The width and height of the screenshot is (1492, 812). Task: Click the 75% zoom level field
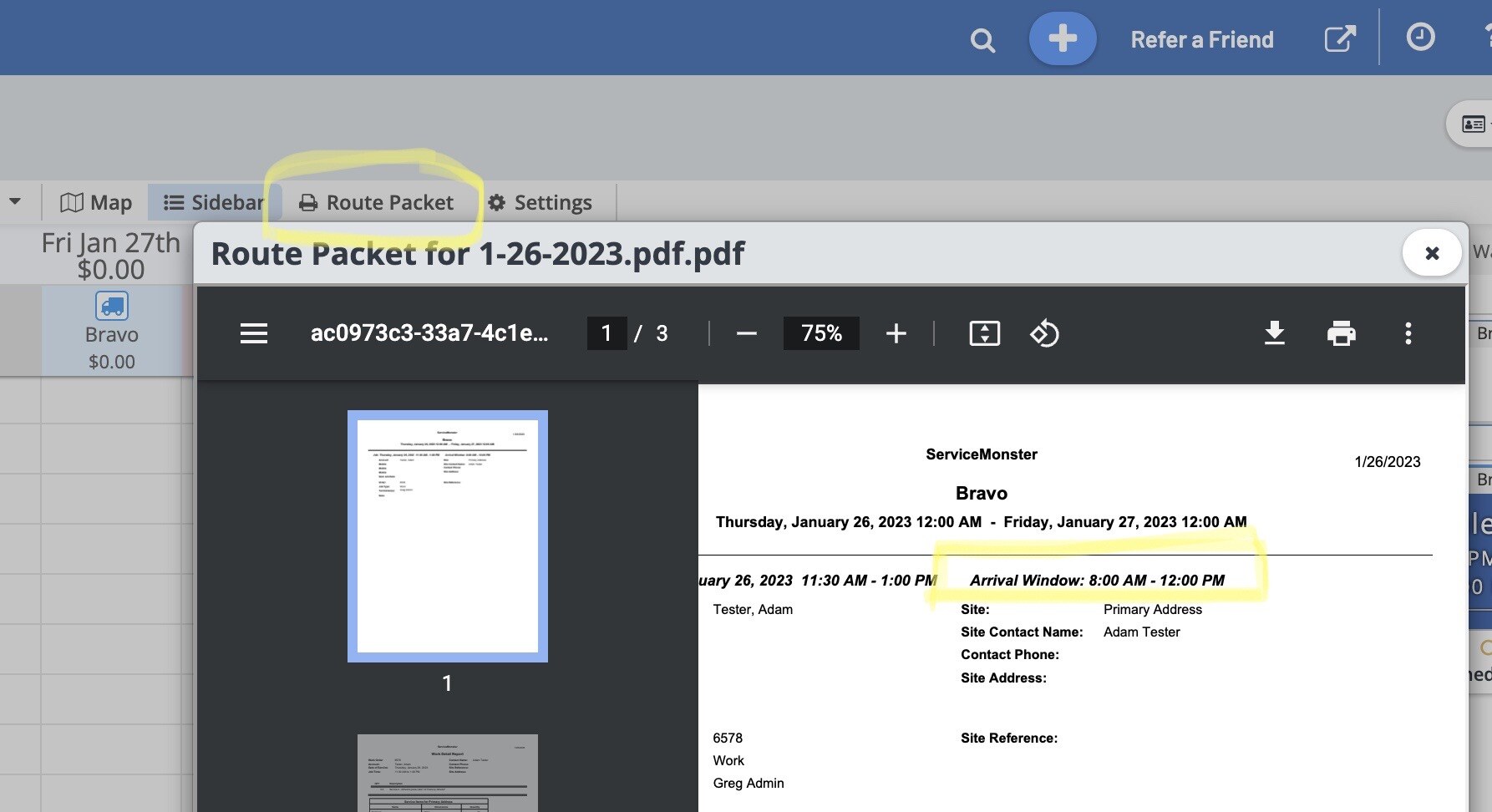[820, 333]
